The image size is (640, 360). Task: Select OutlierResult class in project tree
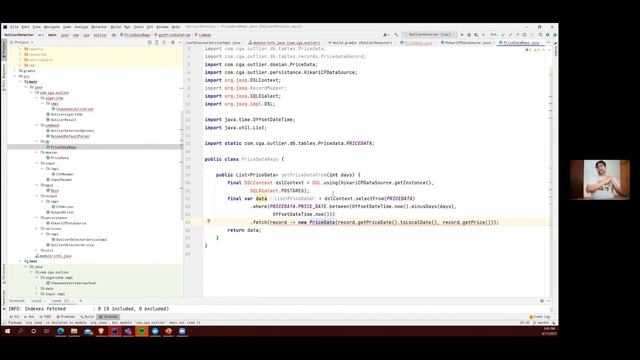click(x=63, y=120)
